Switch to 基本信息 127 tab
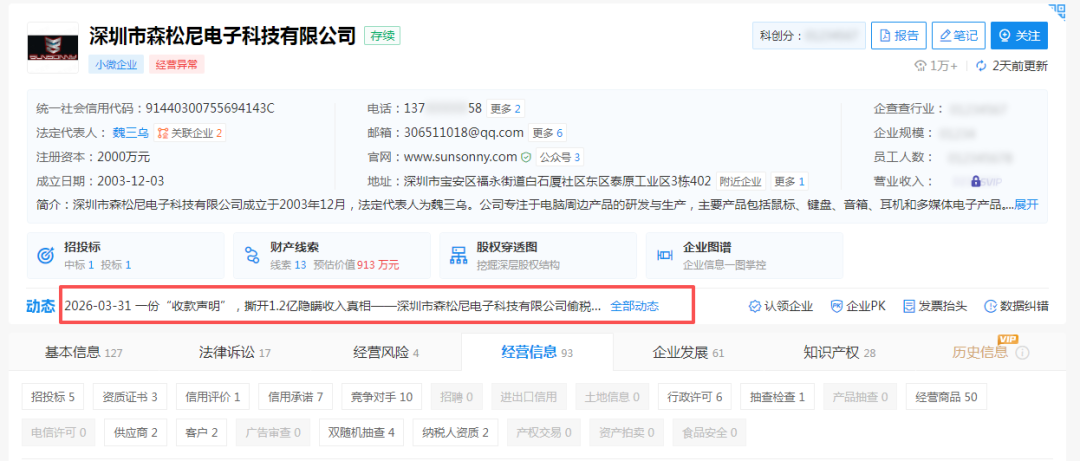This screenshot has height=461, width=1080. (83, 353)
